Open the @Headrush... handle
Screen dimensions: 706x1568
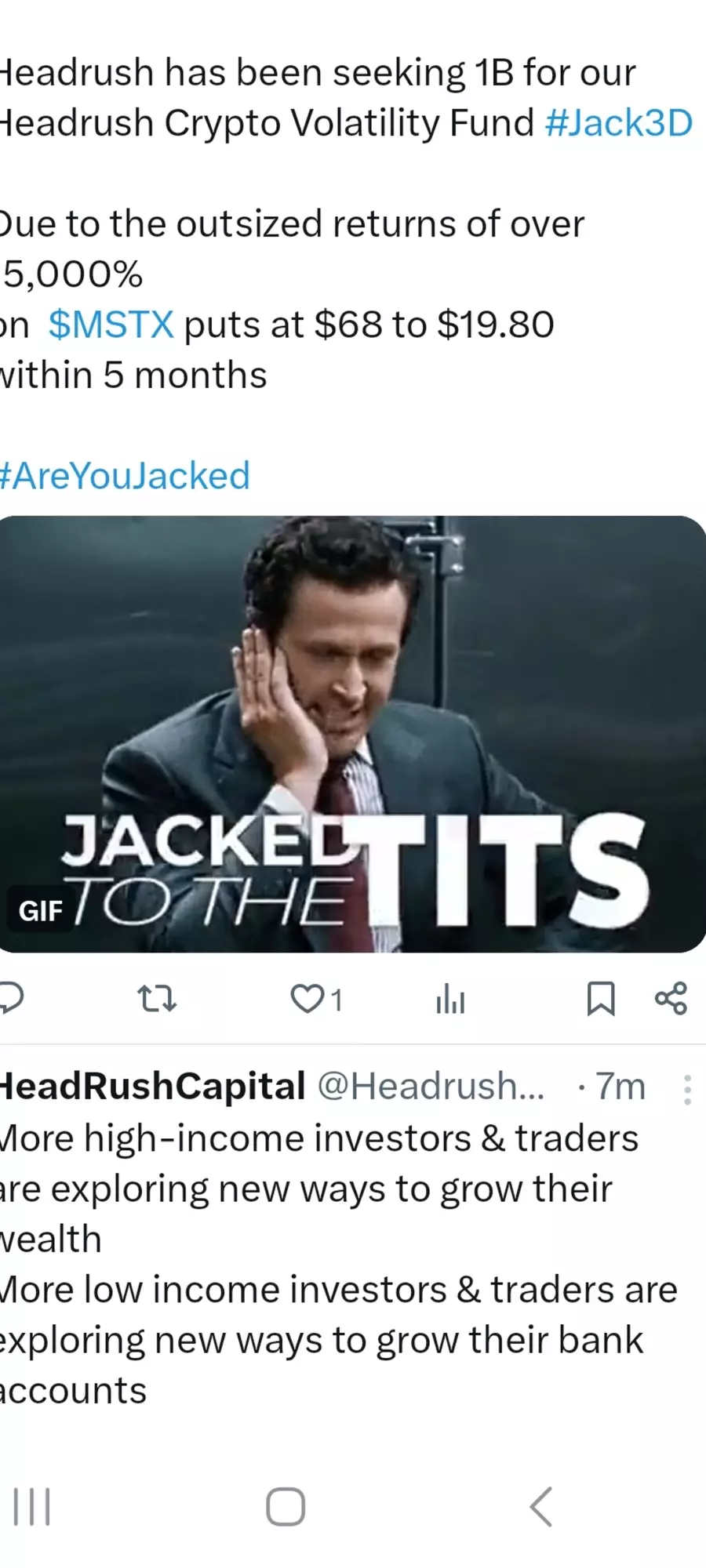[431, 1087]
